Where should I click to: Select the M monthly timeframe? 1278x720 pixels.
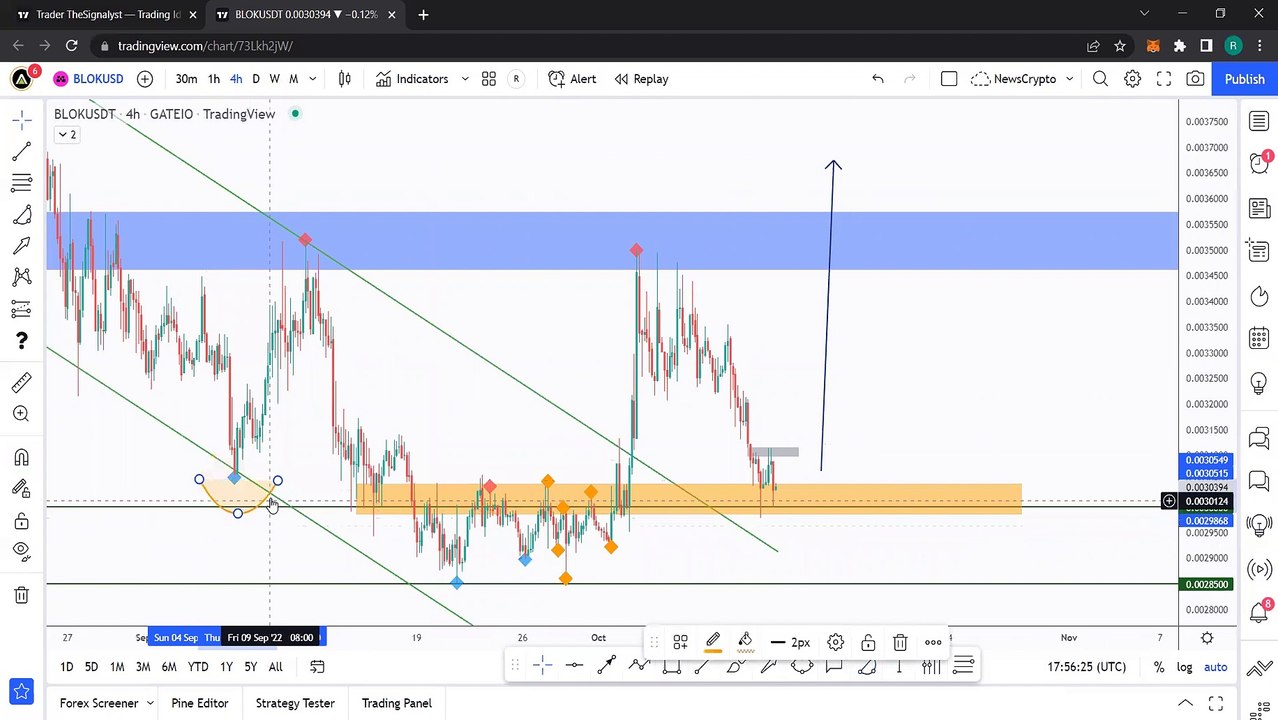pyautogui.click(x=293, y=79)
